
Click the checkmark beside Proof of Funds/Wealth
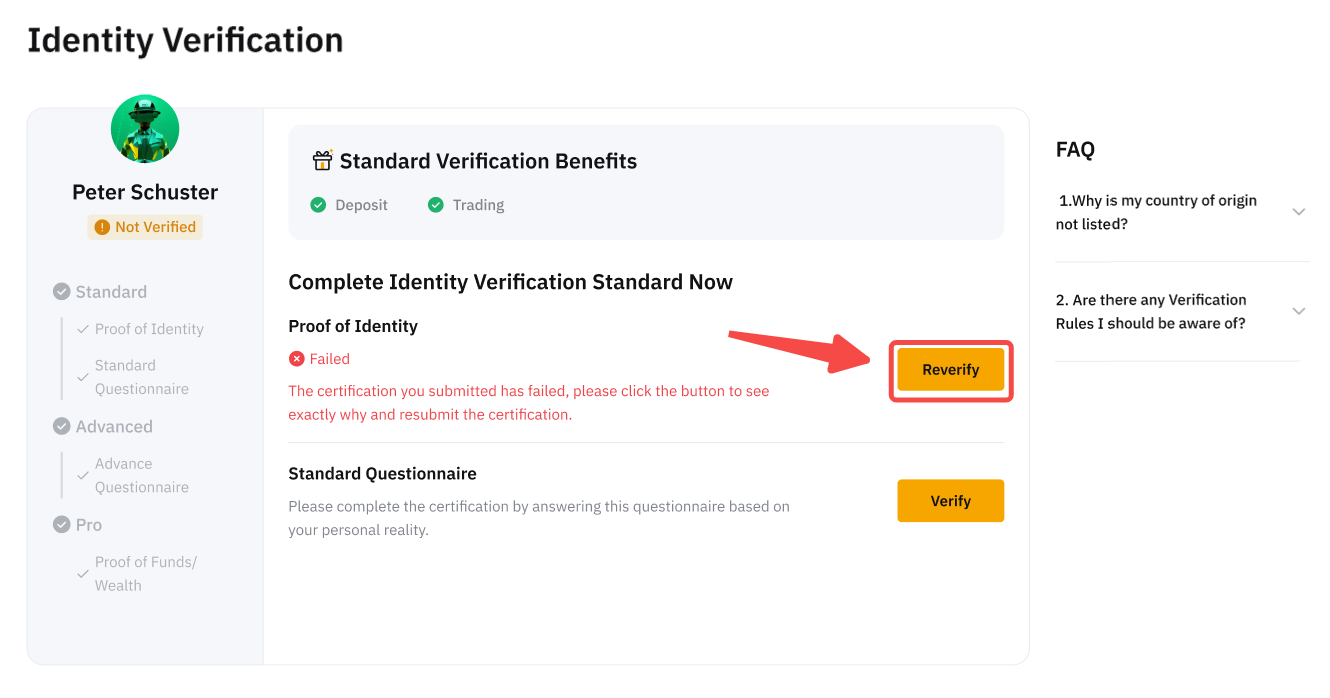click(x=83, y=574)
